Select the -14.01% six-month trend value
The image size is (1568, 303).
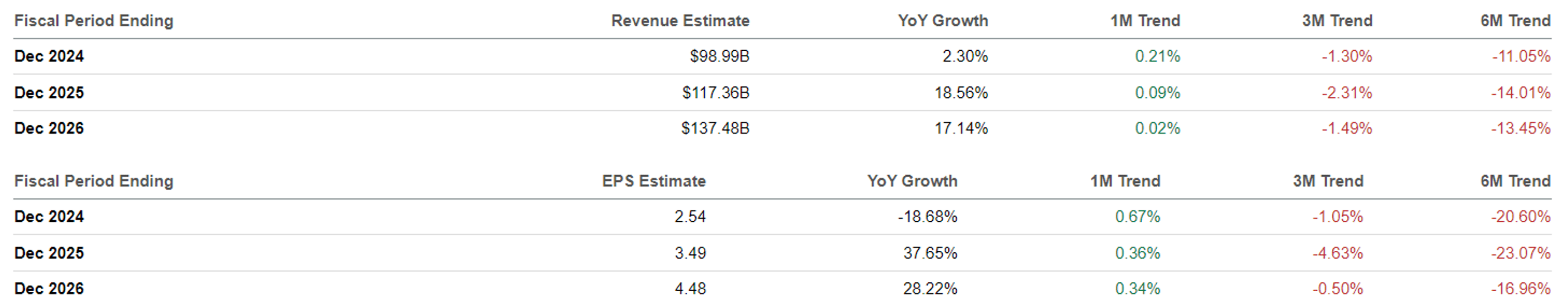tap(1520, 93)
